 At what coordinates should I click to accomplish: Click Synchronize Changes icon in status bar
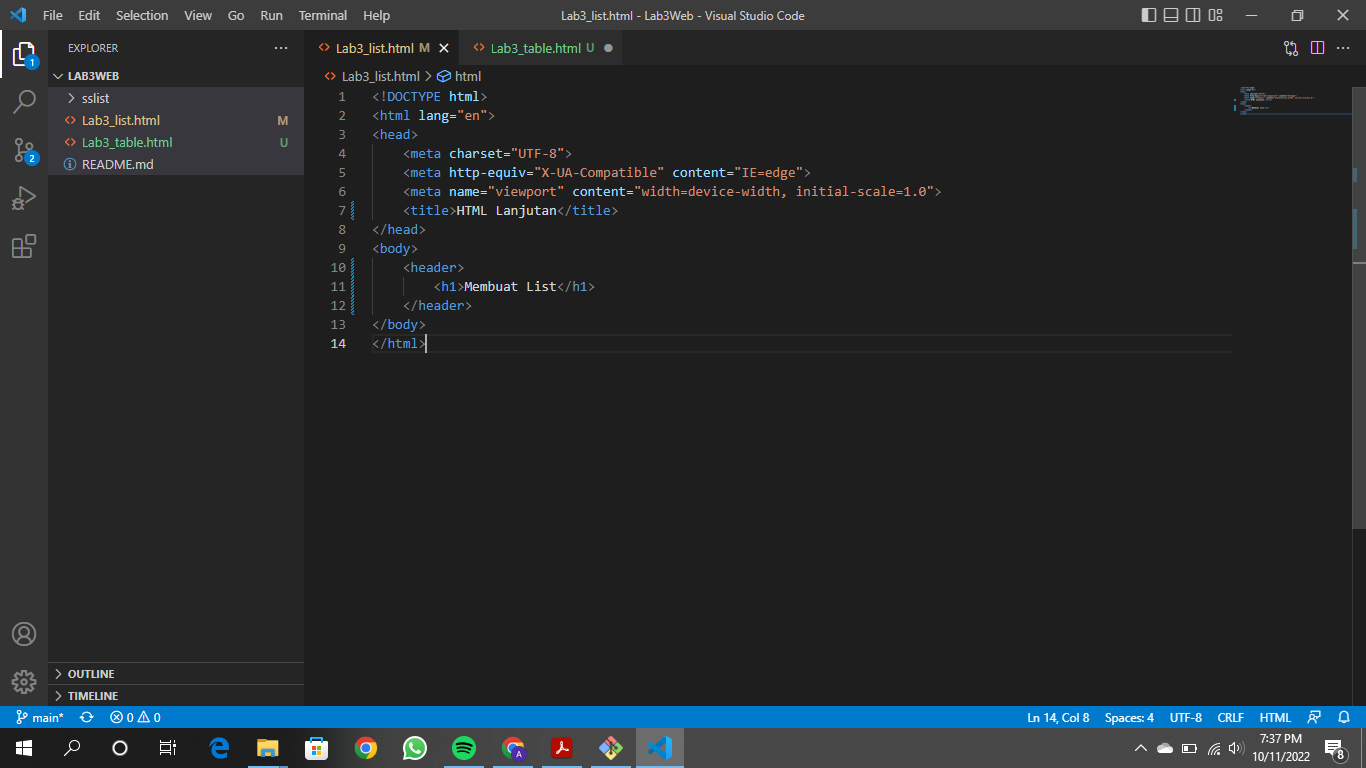coord(87,718)
